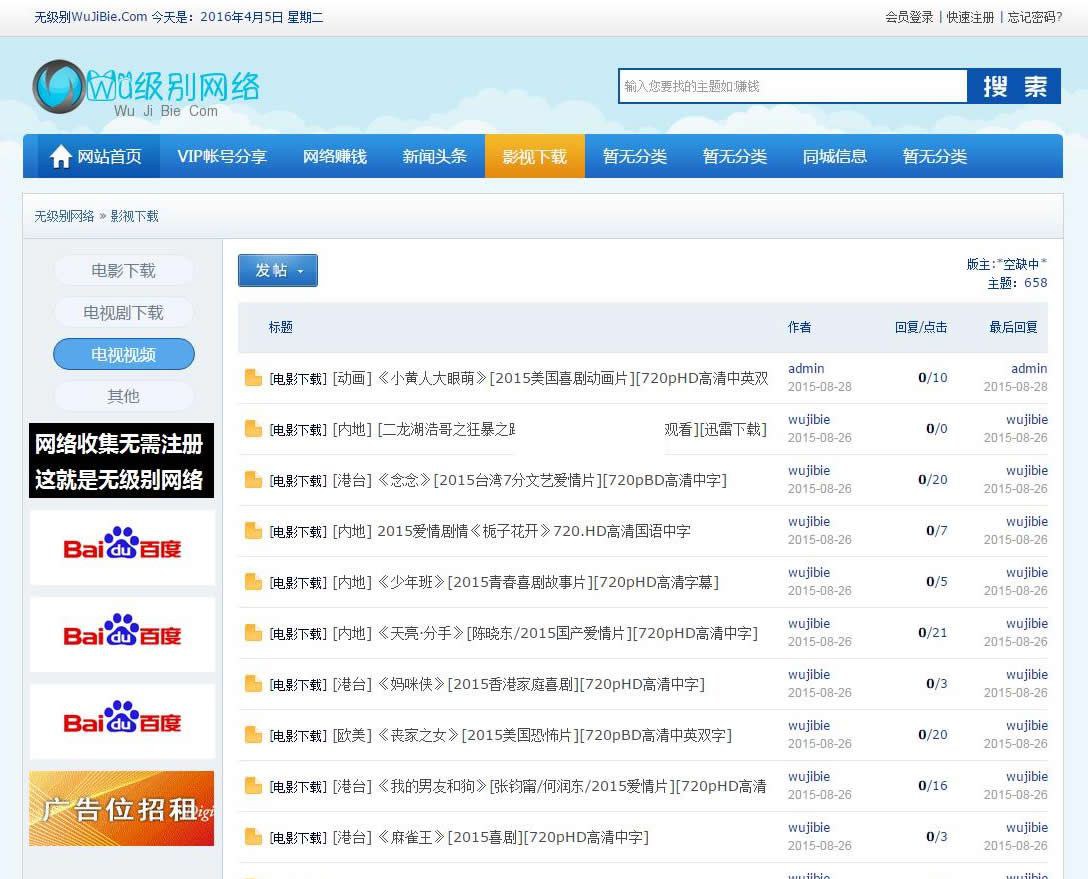Click second Baidu banner in sidebar
This screenshot has height=879, width=1088.
point(122,634)
